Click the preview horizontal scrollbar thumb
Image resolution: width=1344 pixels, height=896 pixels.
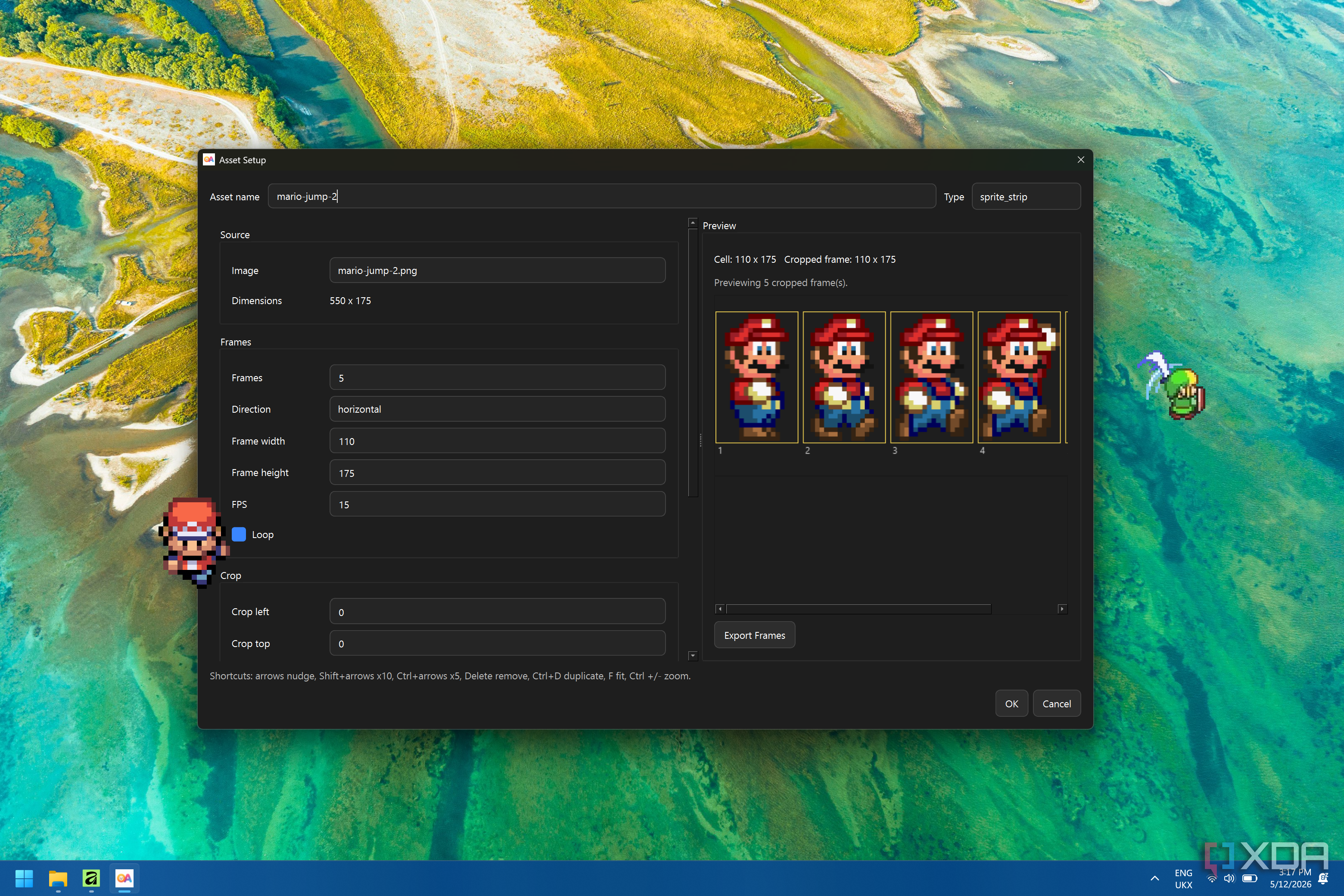point(858,609)
